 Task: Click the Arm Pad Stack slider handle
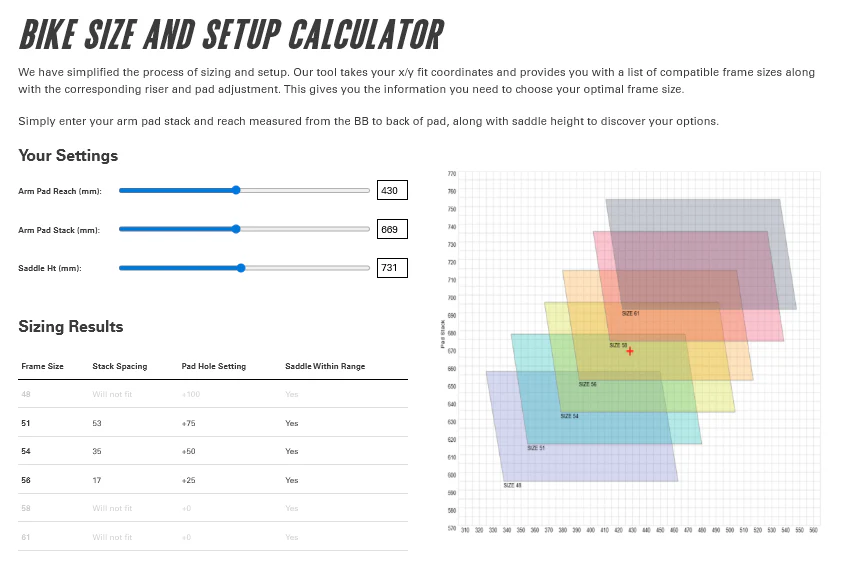click(x=236, y=229)
